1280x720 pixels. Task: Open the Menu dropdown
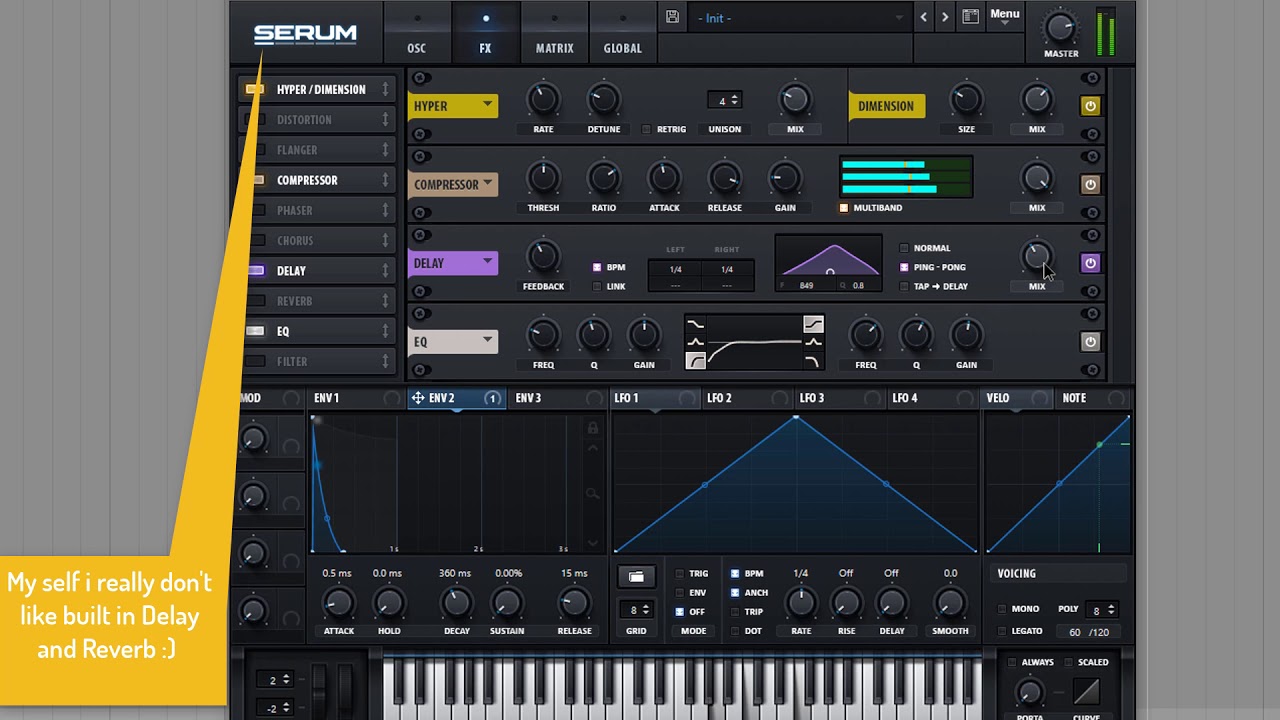pyautogui.click(x=1005, y=16)
